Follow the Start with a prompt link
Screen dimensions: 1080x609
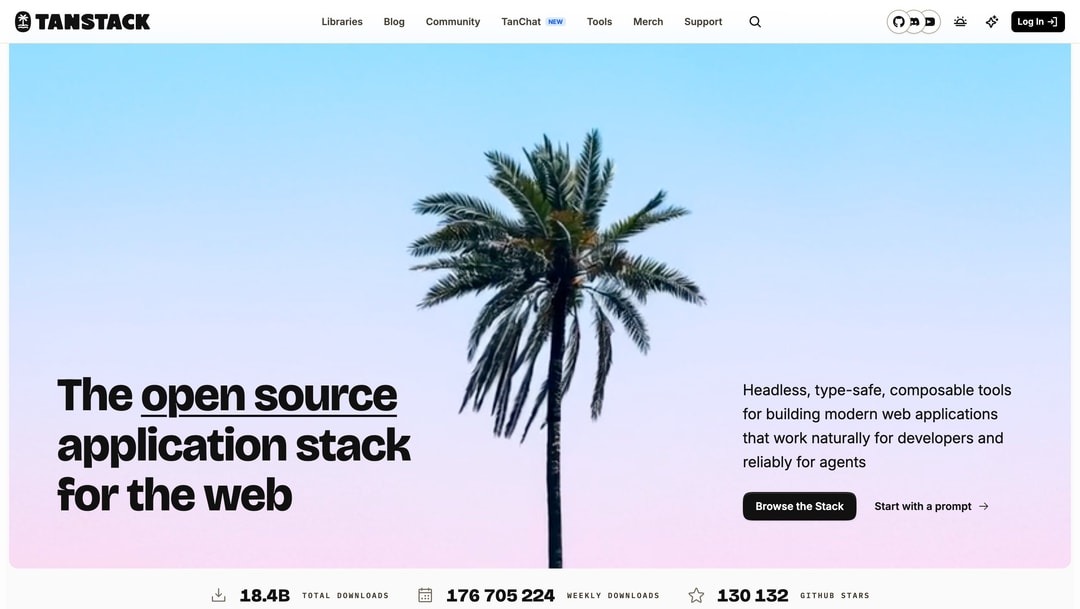931,506
